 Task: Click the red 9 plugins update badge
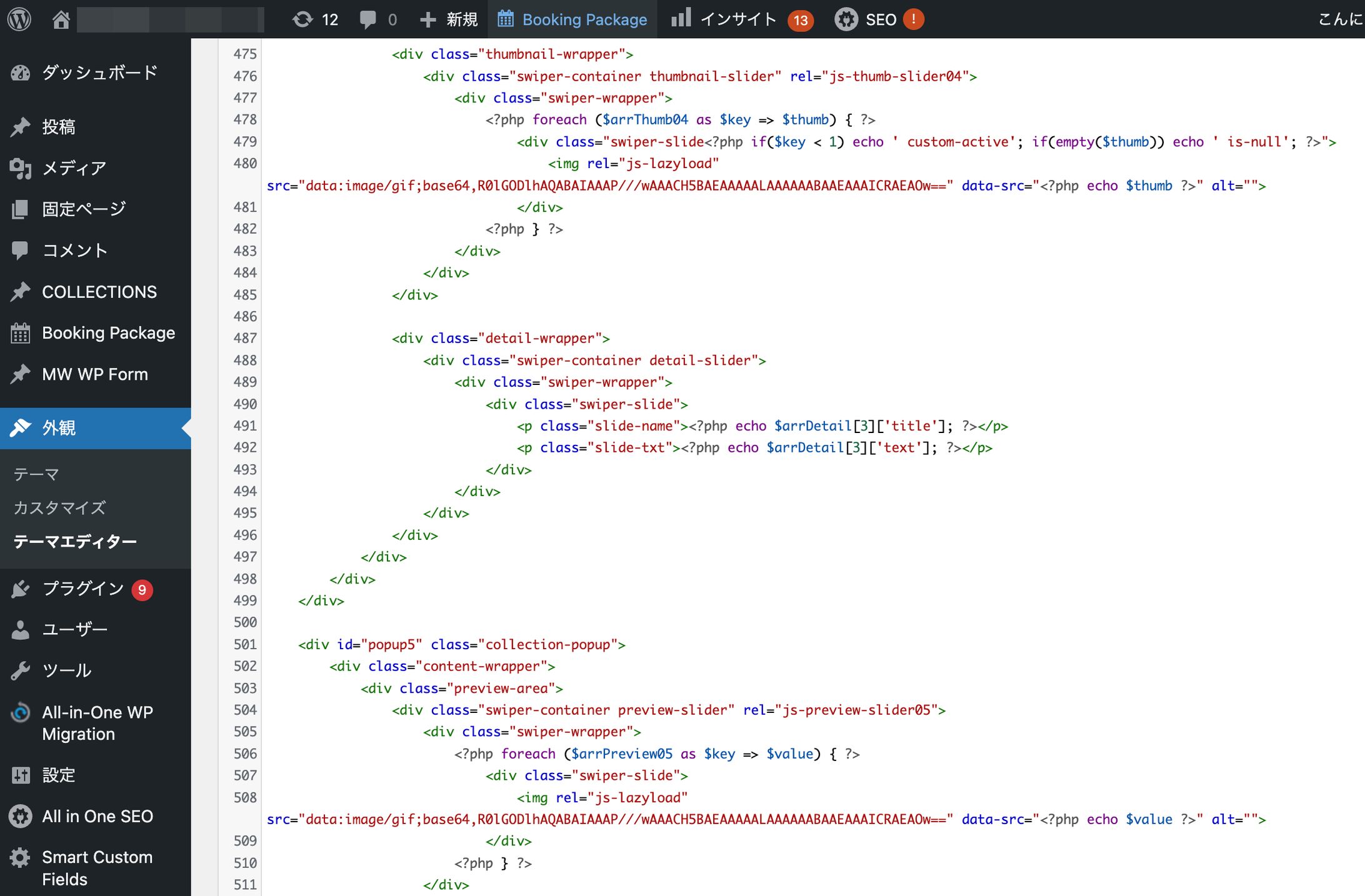coord(142,589)
